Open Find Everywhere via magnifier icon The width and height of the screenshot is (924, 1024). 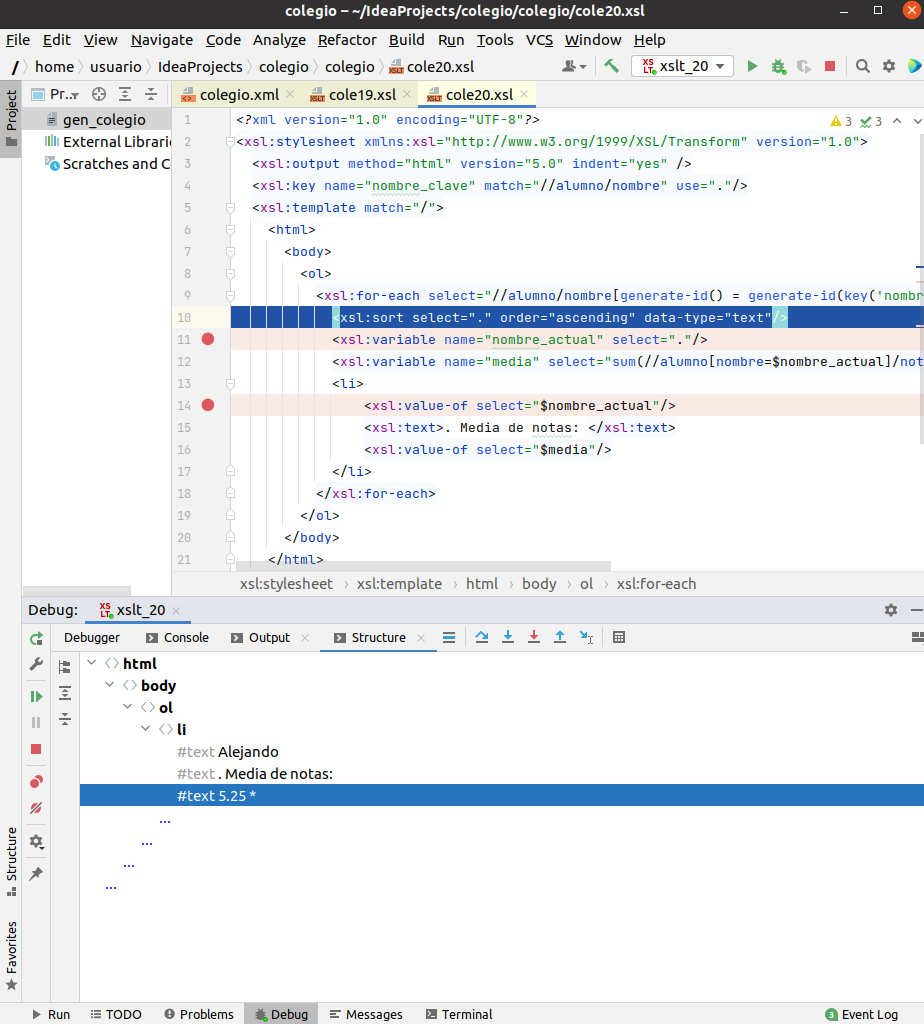pyautogui.click(x=861, y=64)
